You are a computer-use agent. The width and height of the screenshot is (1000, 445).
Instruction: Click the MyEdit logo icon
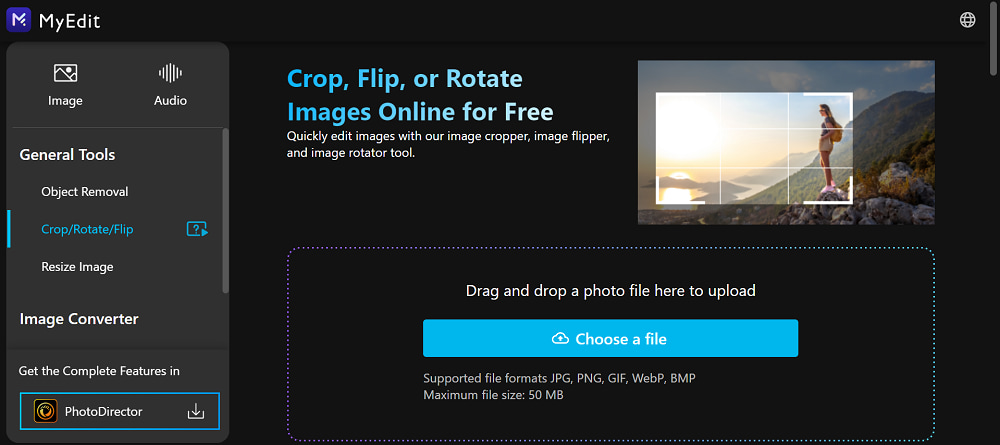coord(18,20)
